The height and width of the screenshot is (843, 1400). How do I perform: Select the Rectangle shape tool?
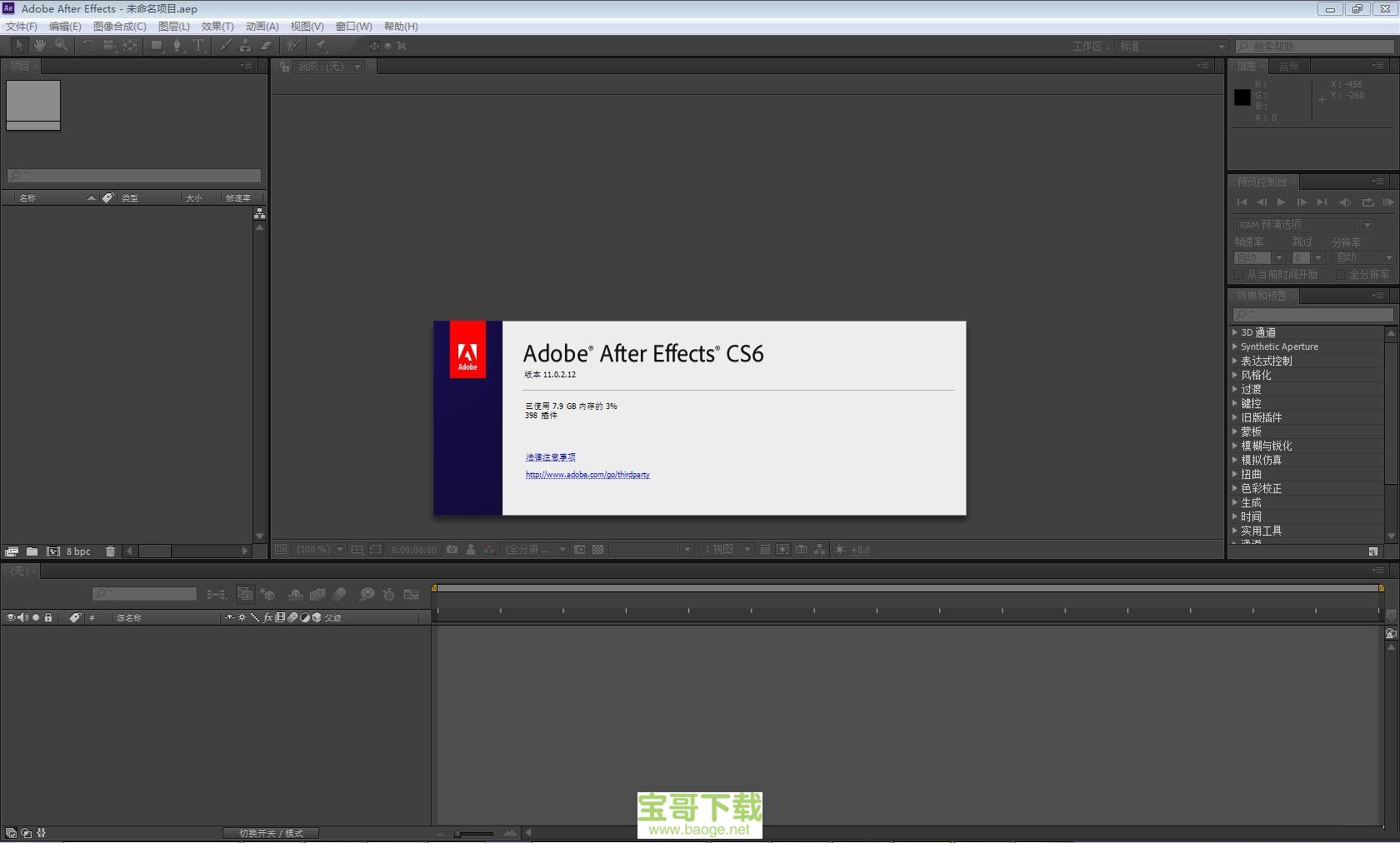[157, 46]
